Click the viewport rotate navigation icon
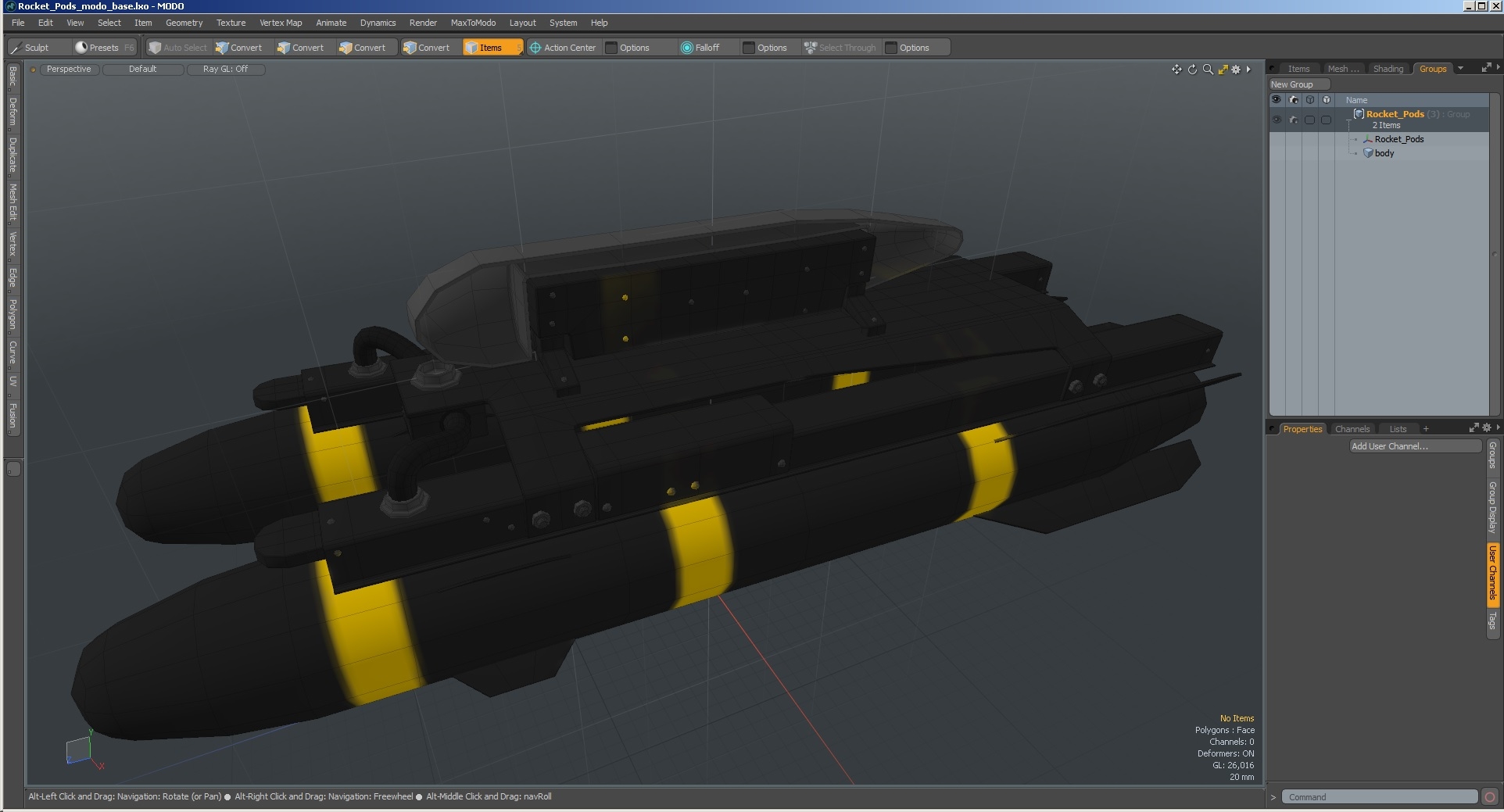 (x=1191, y=70)
